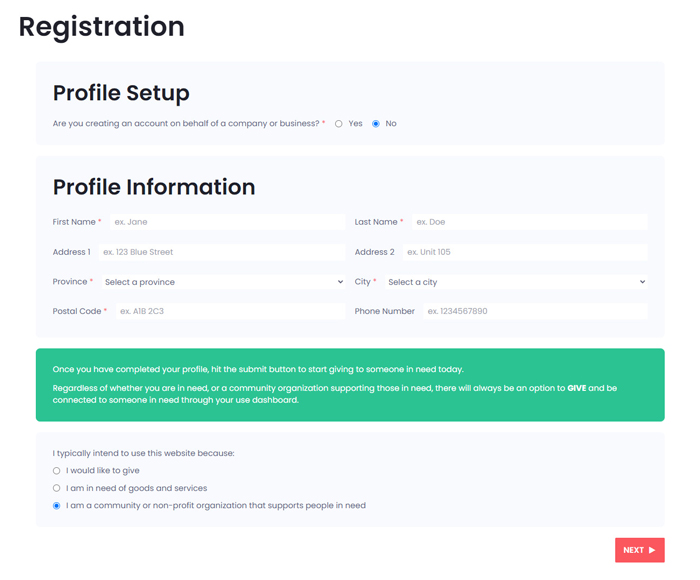Image resolution: width=700 pixels, height=580 pixels.
Task: Choose "I would like to give" option
Action: (56, 471)
